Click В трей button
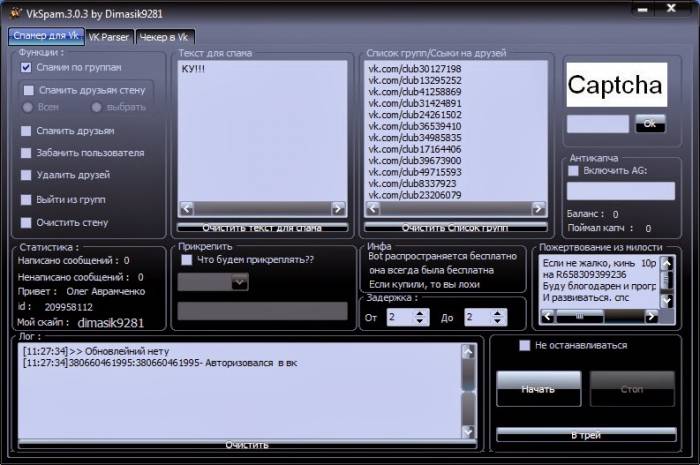Image resolution: width=700 pixels, height=465 pixels. 586,435
